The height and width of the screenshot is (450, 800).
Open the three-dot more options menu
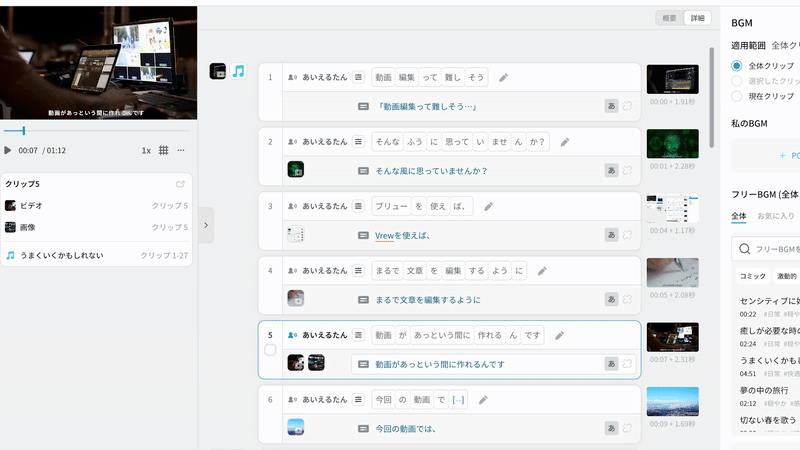coord(181,150)
